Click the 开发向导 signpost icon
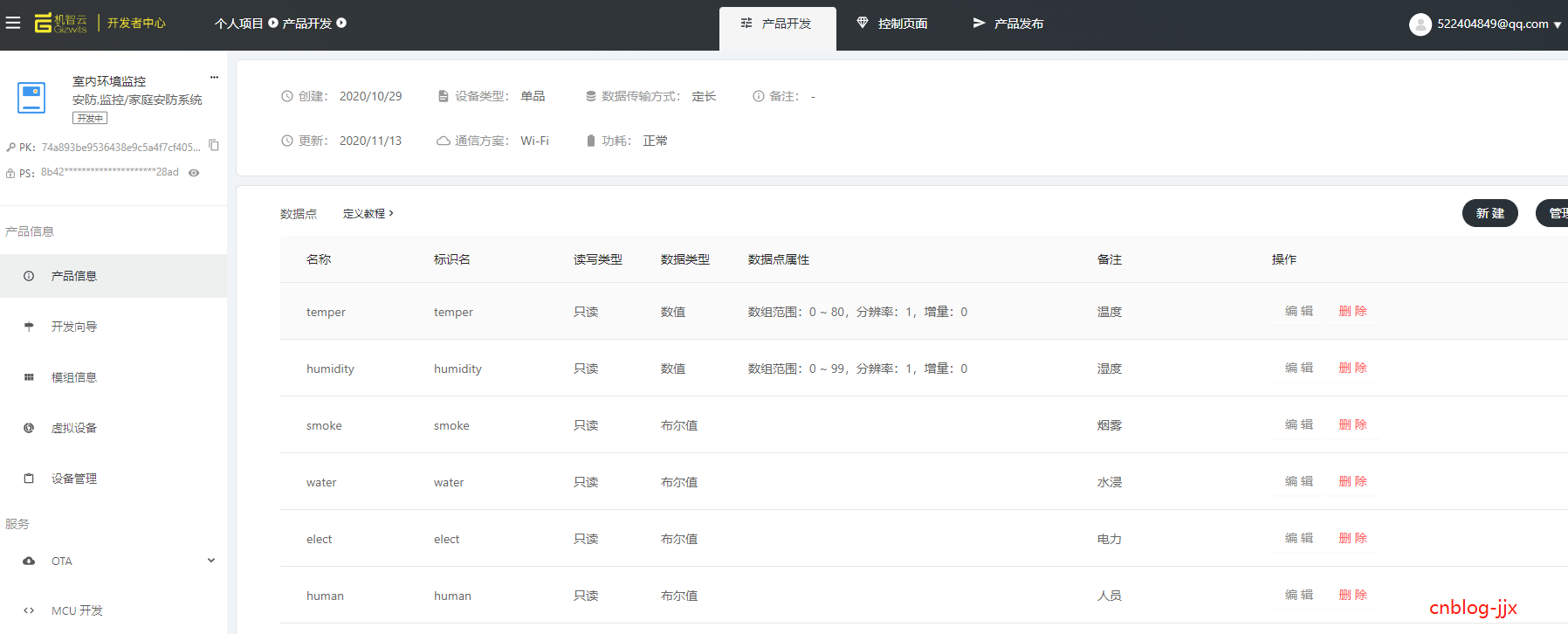Screen dimensions: 1568x634 [x=29, y=327]
